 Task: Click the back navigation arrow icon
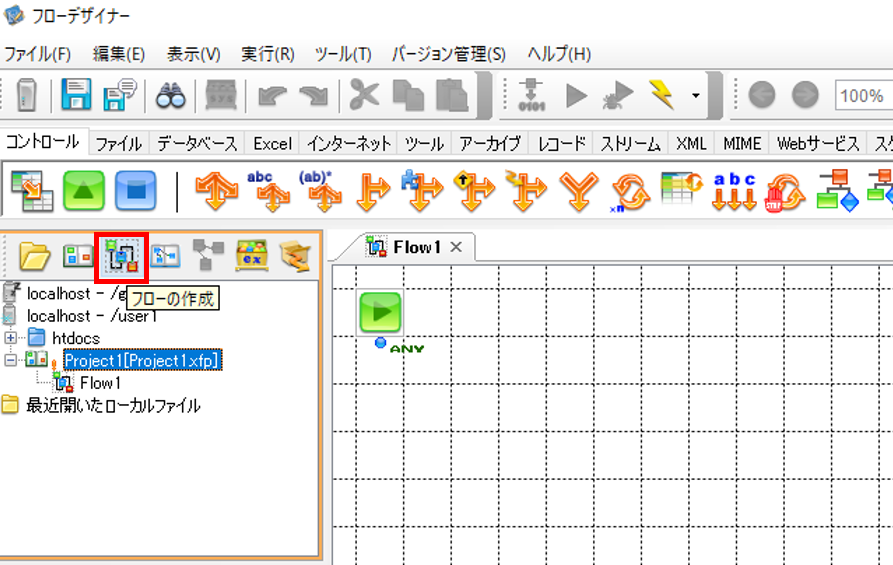click(761, 95)
